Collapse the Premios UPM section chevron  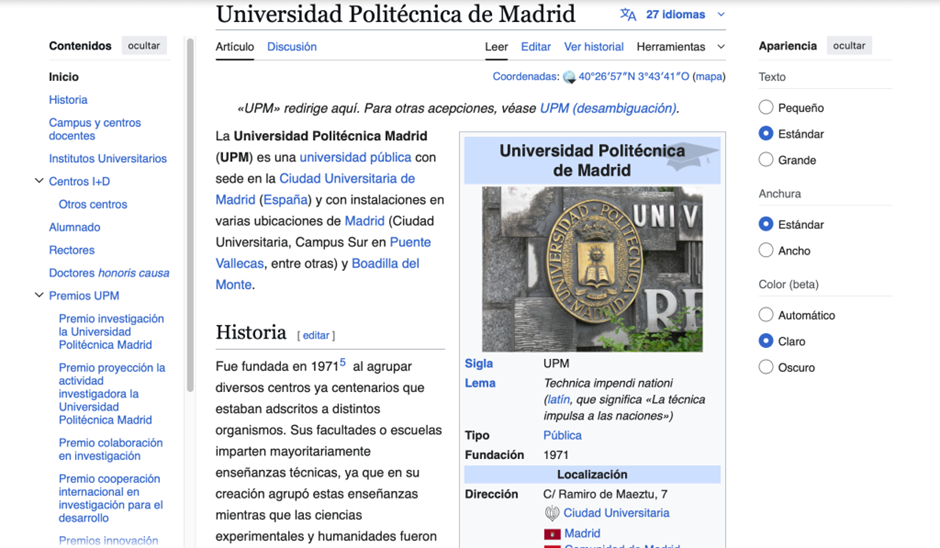click(39, 295)
